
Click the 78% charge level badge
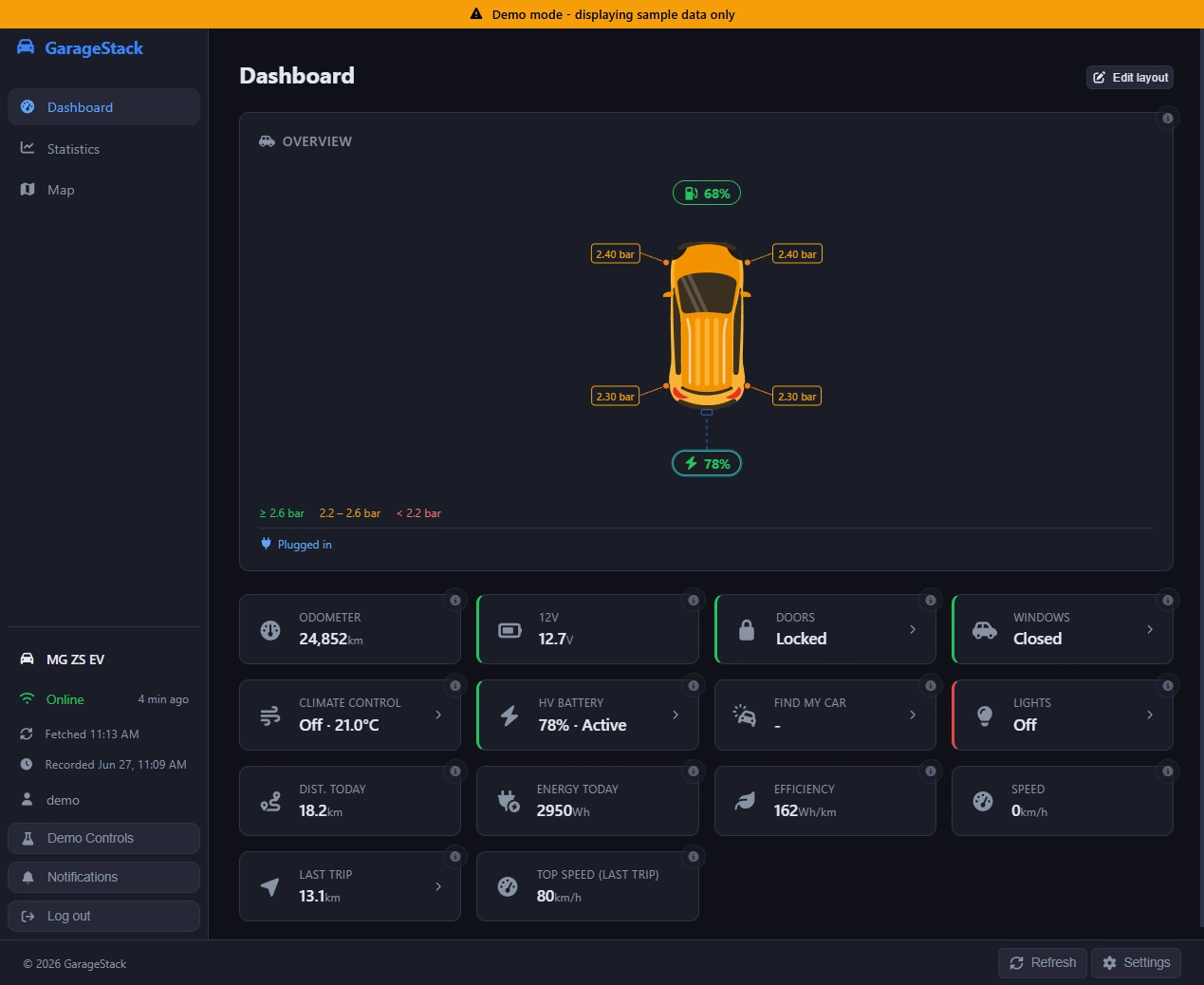[x=707, y=464]
